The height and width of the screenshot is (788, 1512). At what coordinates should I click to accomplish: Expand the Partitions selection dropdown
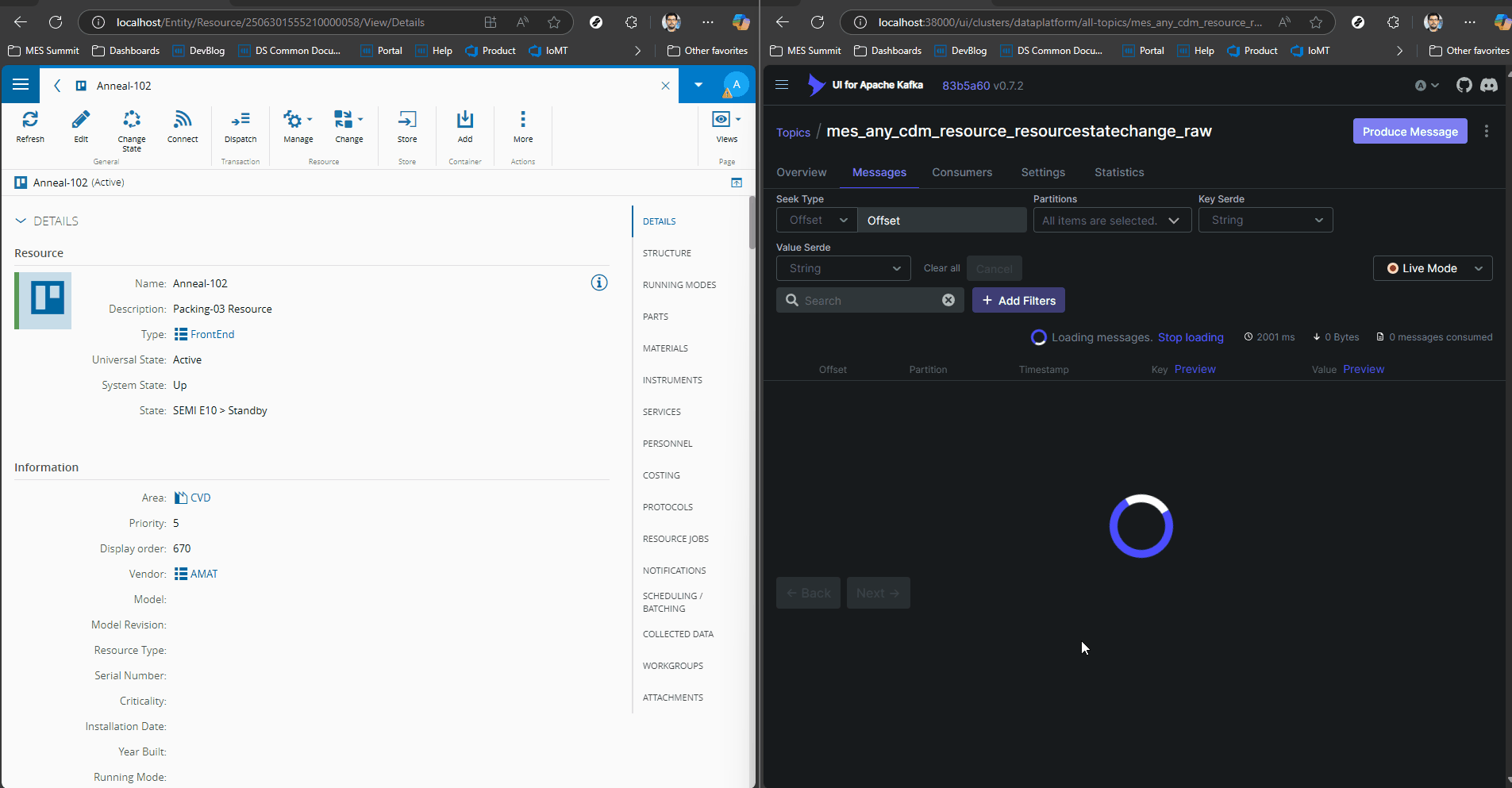[x=1111, y=221]
